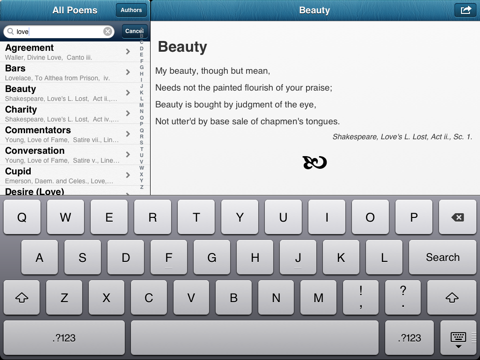The height and width of the screenshot is (360, 480).
Task: Tap the Q key
Action: [22, 217]
